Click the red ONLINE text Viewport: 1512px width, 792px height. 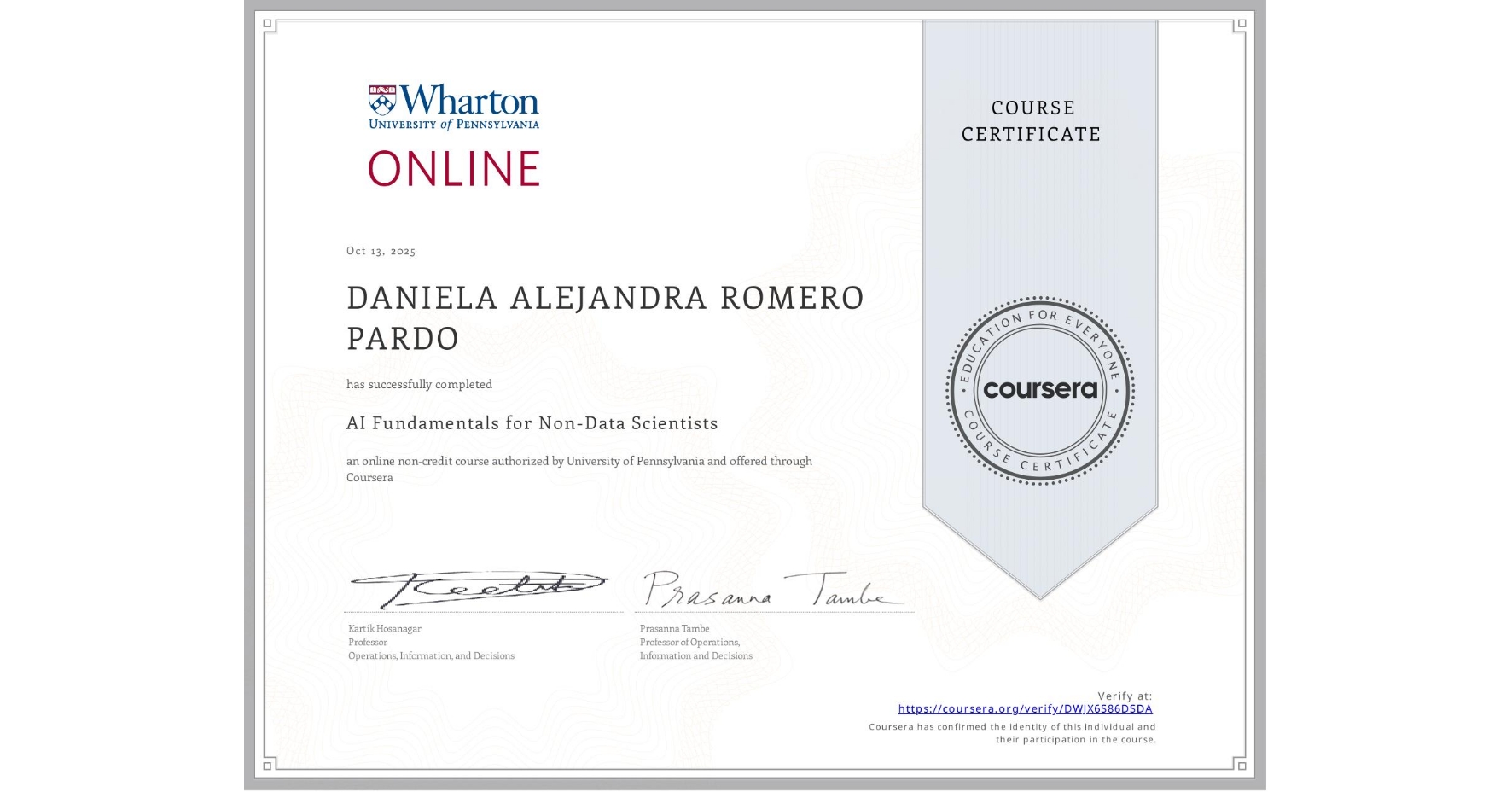click(x=454, y=168)
